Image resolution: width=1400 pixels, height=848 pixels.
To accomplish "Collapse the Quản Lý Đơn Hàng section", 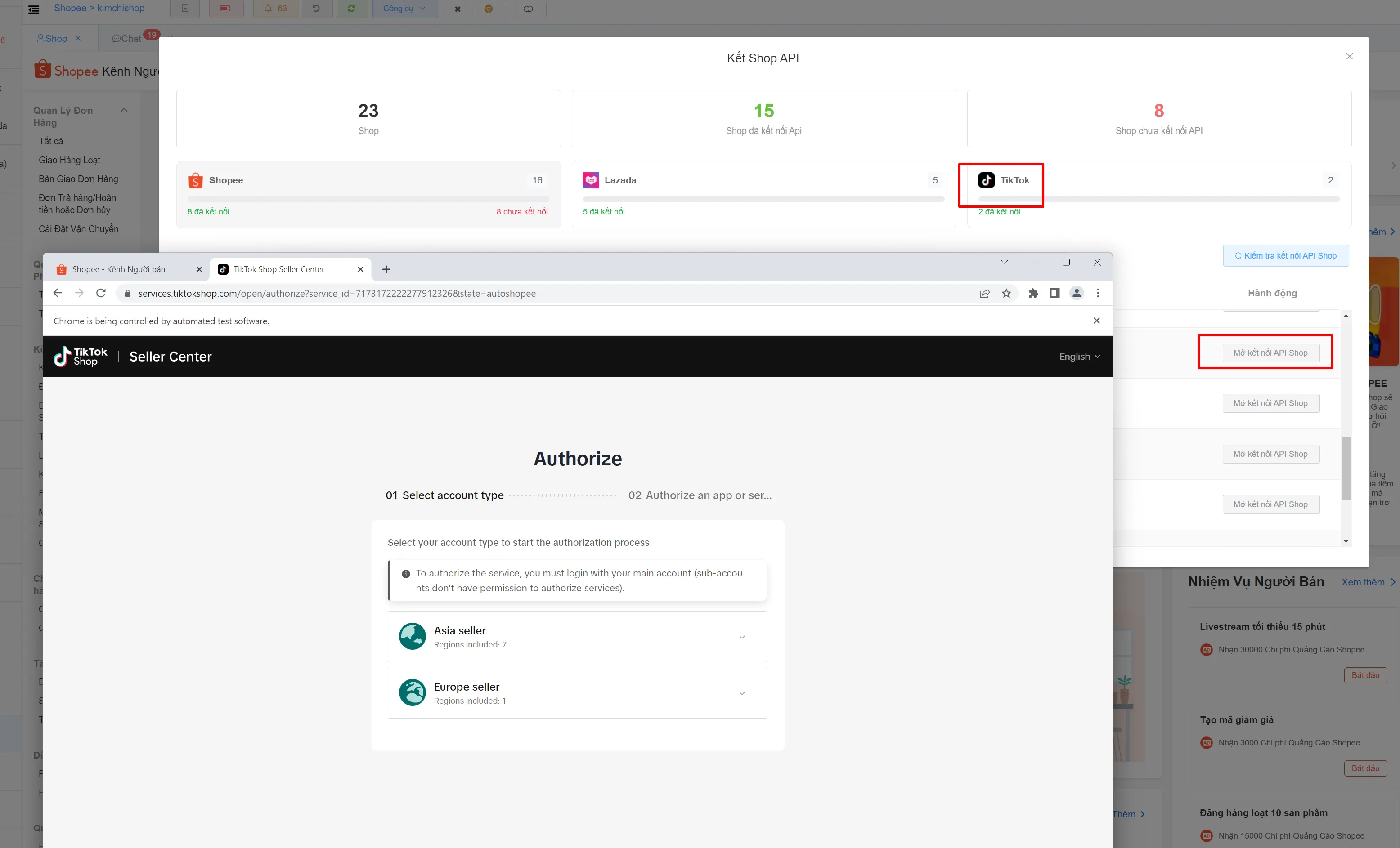I will [124, 110].
